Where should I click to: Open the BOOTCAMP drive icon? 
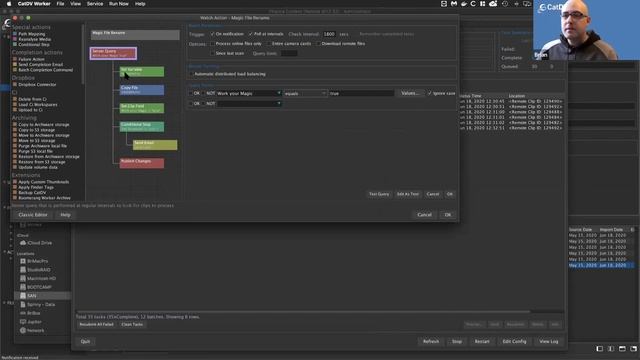coord(23,287)
